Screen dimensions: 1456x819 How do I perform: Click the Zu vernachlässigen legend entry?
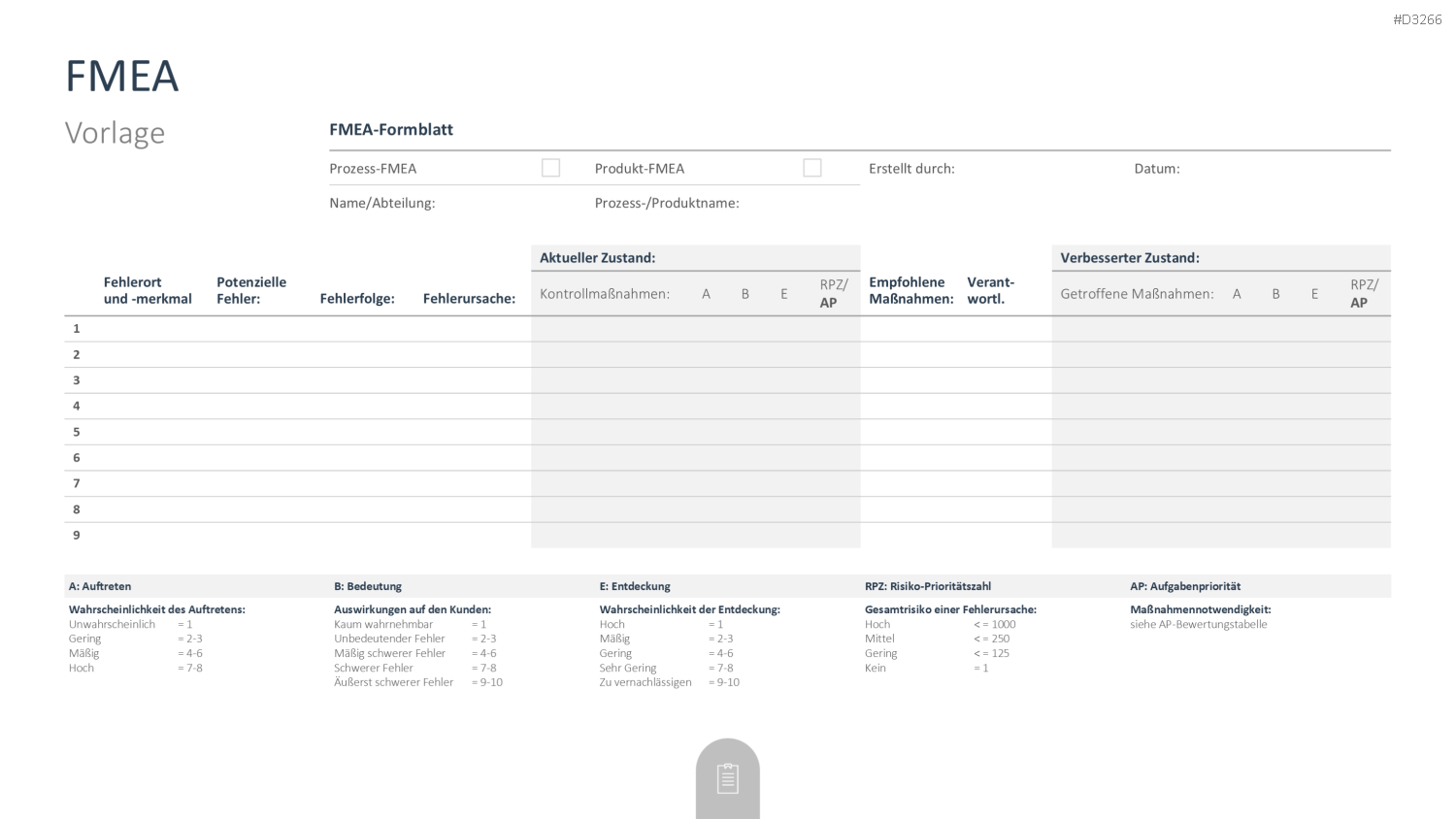coord(645,682)
